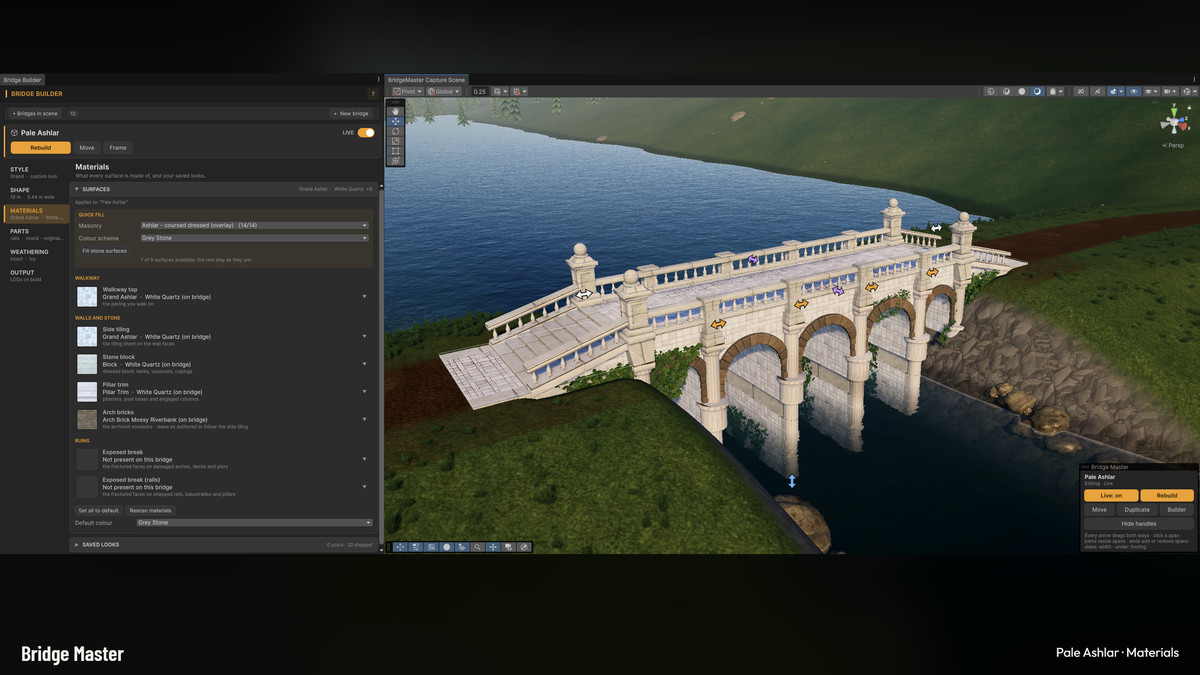Click the orange Rebuild button in the builder
This screenshot has width=1200, height=675.
41,148
